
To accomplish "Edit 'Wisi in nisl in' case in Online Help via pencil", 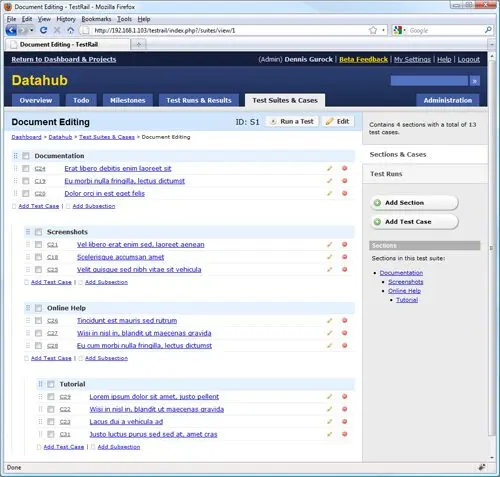I will click(329, 333).
